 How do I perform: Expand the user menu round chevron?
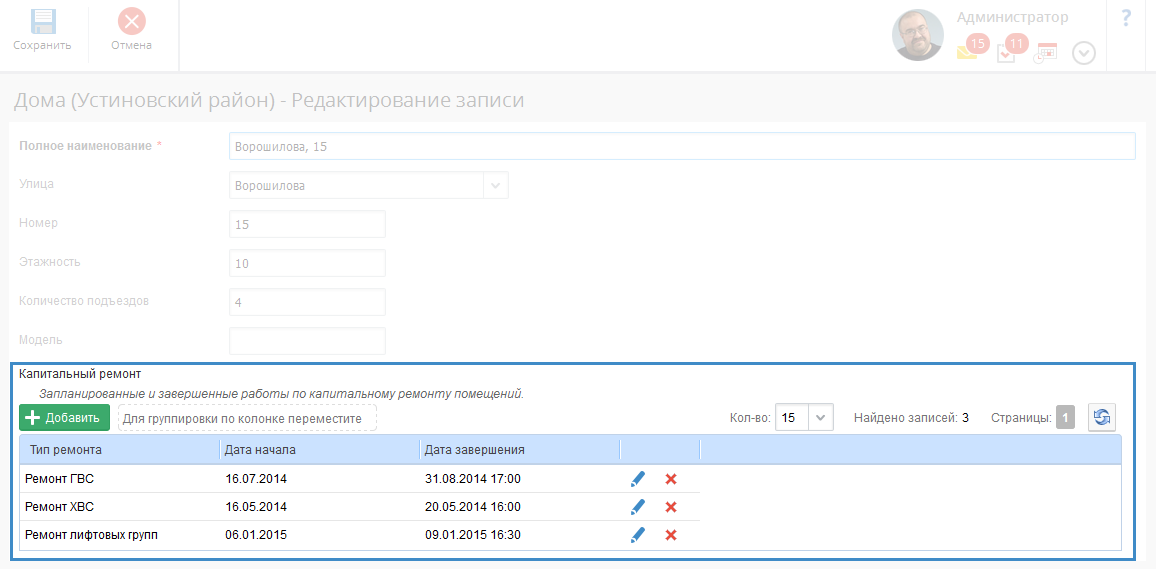[x=1084, y=53]
